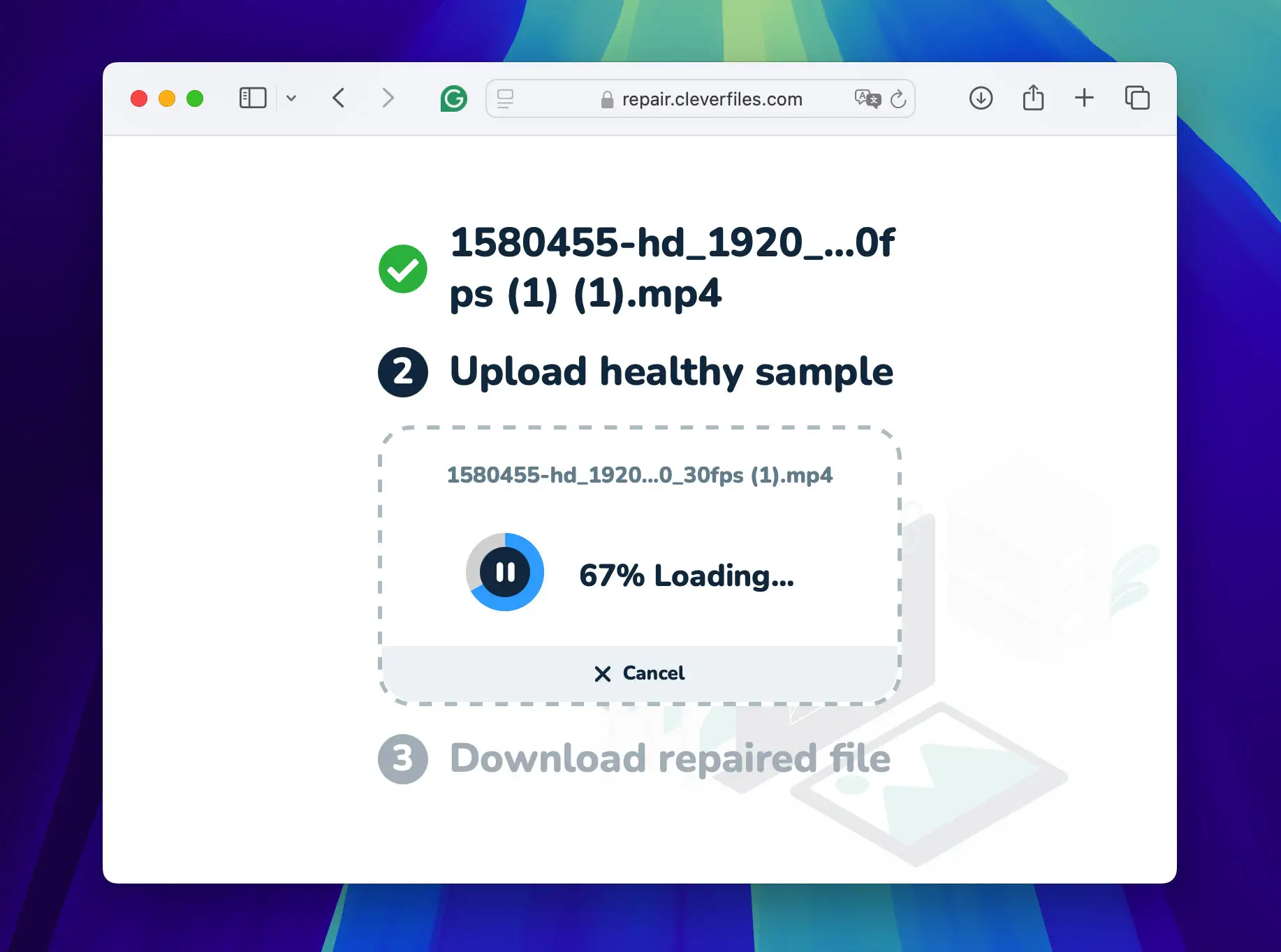Click the lock icon in address bar
The width and height of the screenshot is (1281, 952).
(607, 100)
